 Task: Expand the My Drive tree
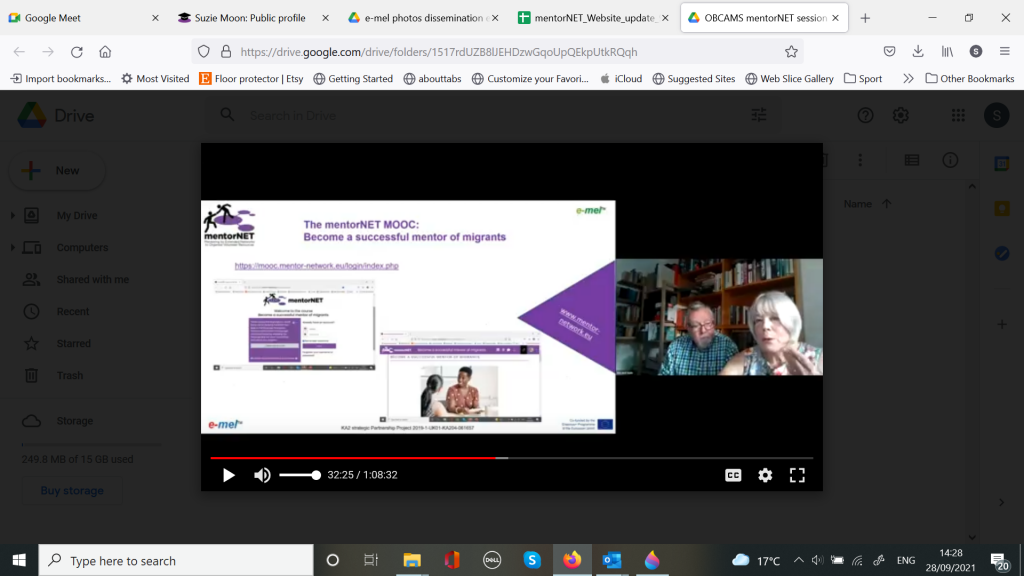click(12, 215)
